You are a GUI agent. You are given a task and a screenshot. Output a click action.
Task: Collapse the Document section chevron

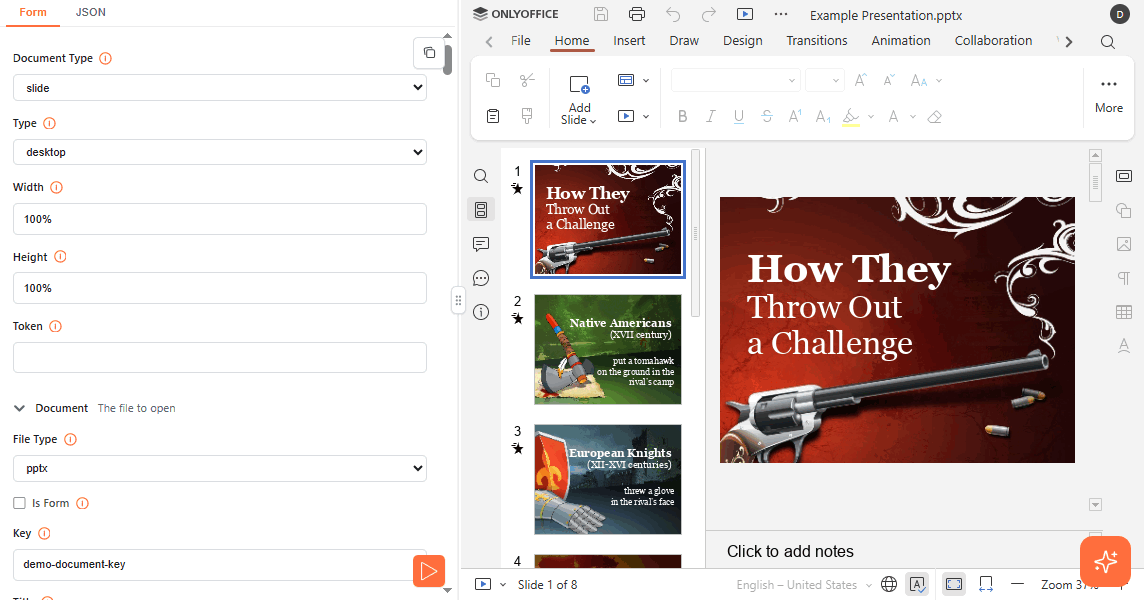20,408
